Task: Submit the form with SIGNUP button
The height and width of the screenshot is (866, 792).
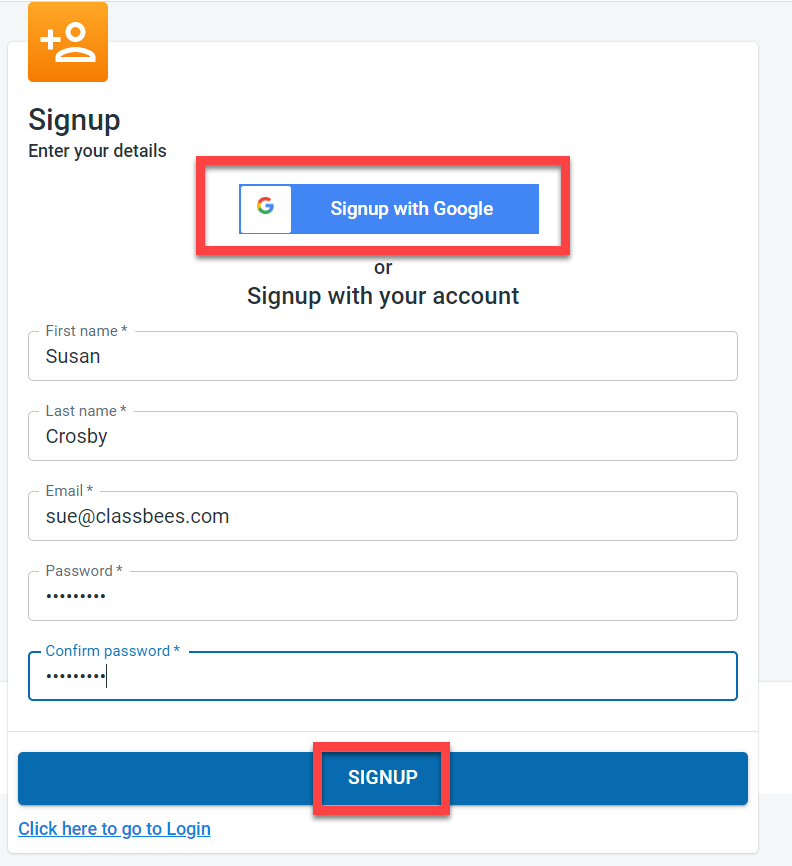Action: click(383, 778)
